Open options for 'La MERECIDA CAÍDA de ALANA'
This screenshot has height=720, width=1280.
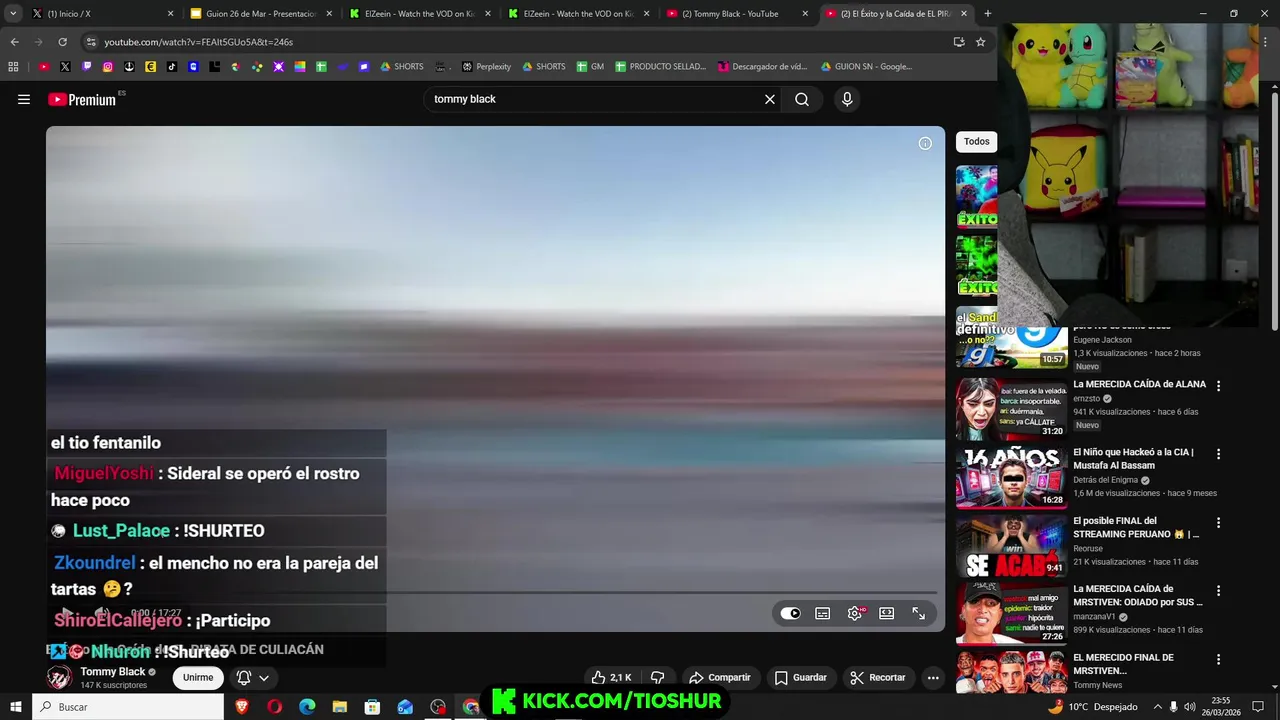[x=1218, y=385]
